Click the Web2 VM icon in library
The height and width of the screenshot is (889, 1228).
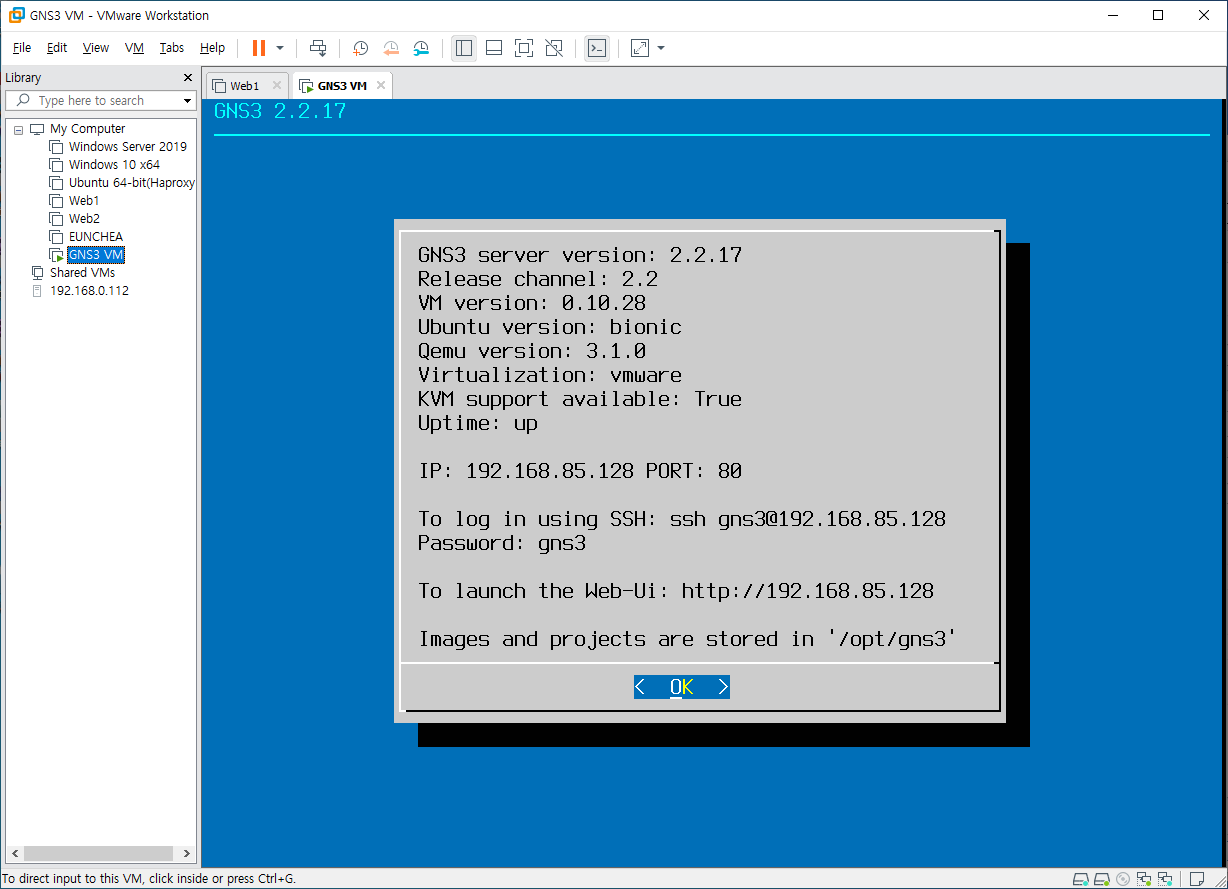coord(56,219)
